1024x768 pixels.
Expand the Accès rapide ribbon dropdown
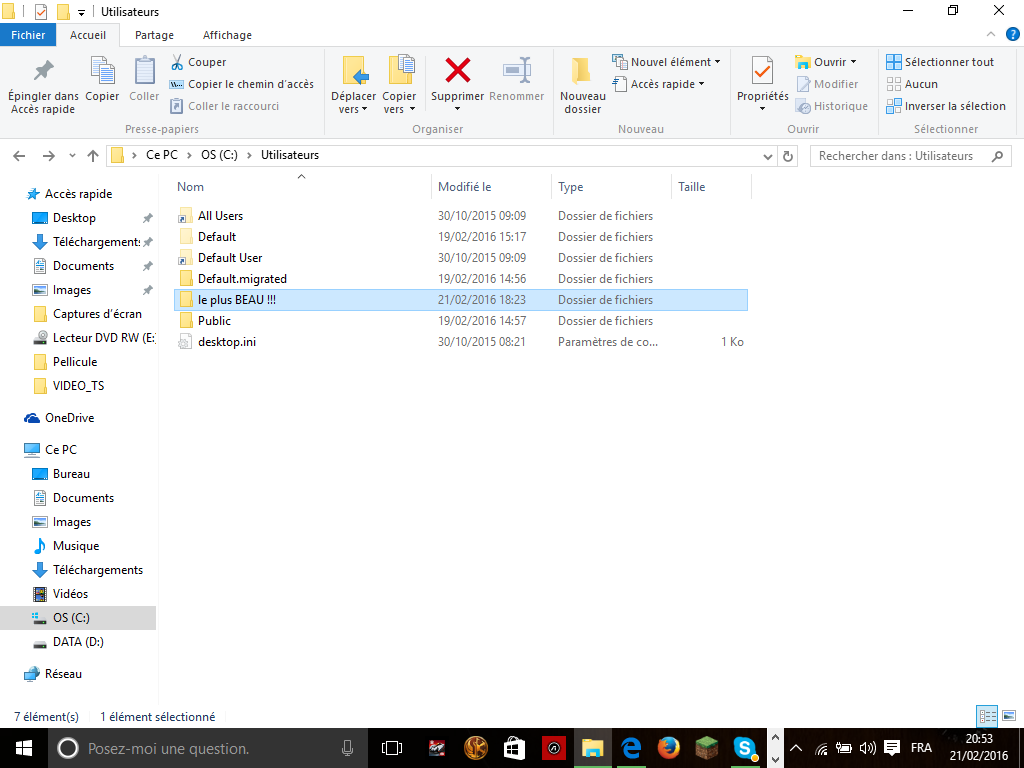coord(701,84)
